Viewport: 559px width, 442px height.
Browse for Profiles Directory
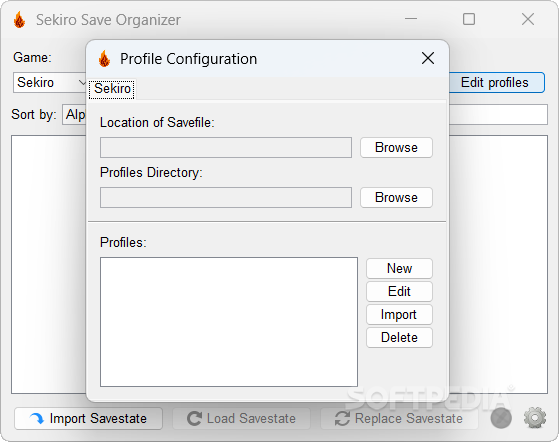pos(396,197)
